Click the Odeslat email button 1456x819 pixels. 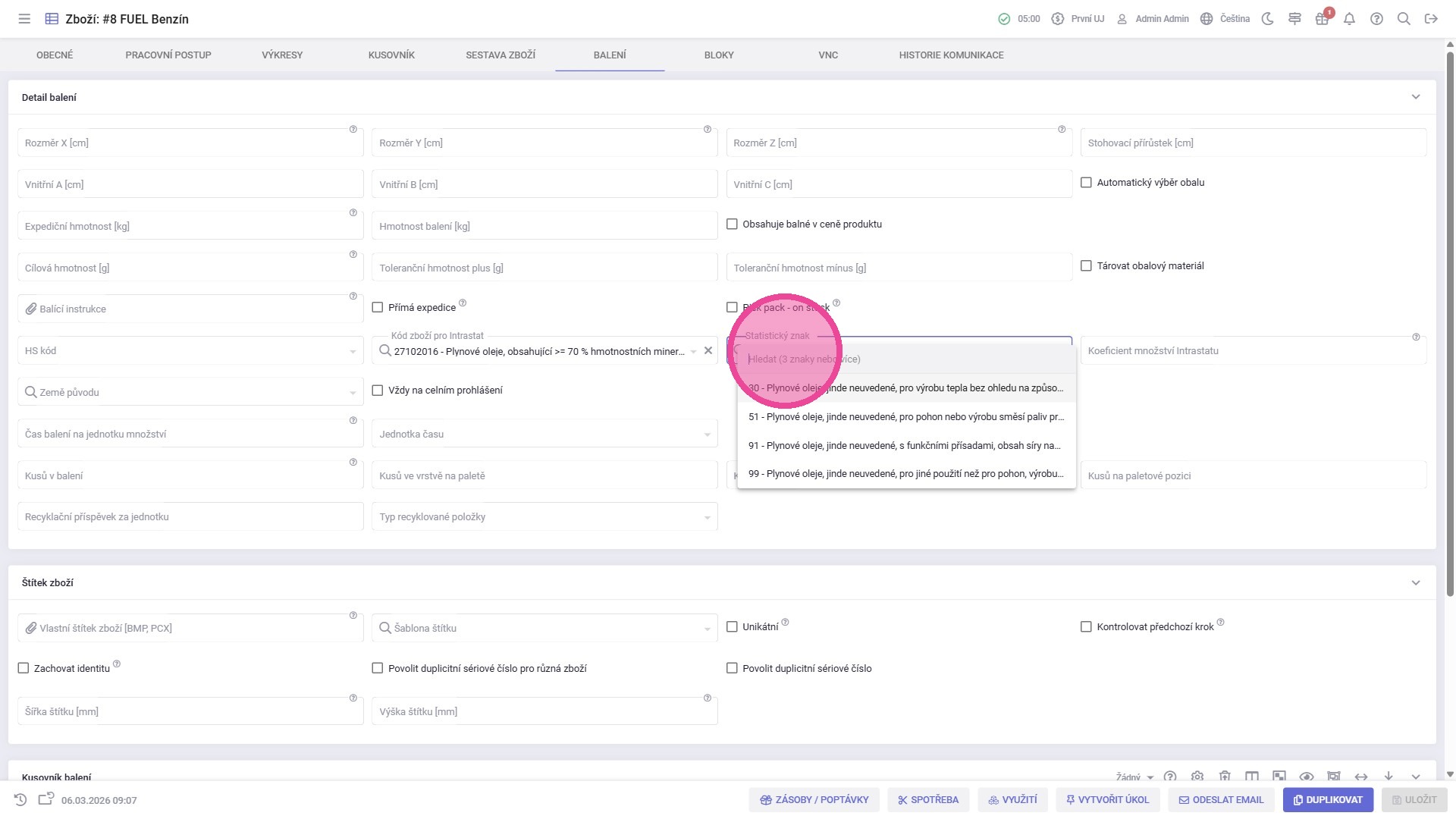(1221, 800)
